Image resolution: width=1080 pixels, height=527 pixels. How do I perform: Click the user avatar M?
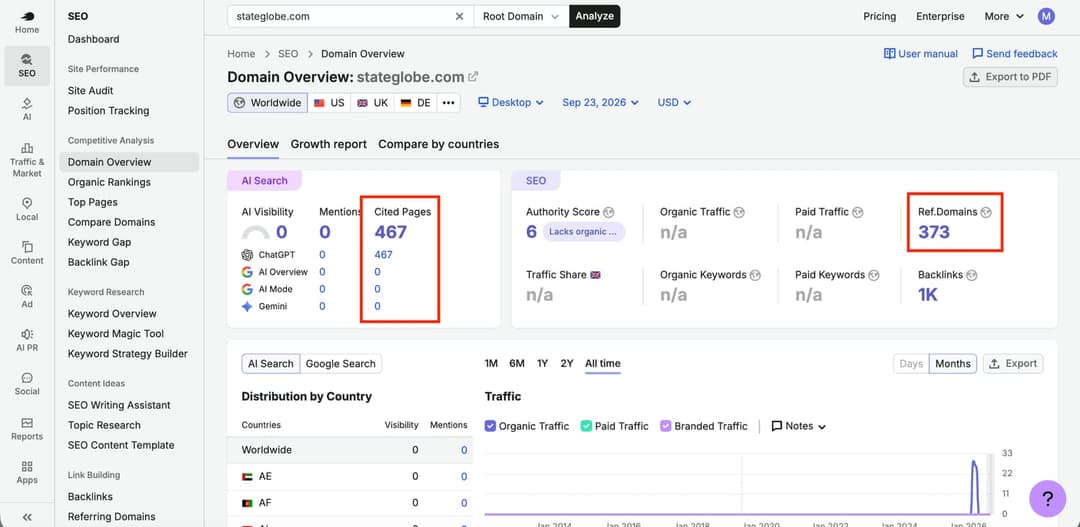point(1046,17)
